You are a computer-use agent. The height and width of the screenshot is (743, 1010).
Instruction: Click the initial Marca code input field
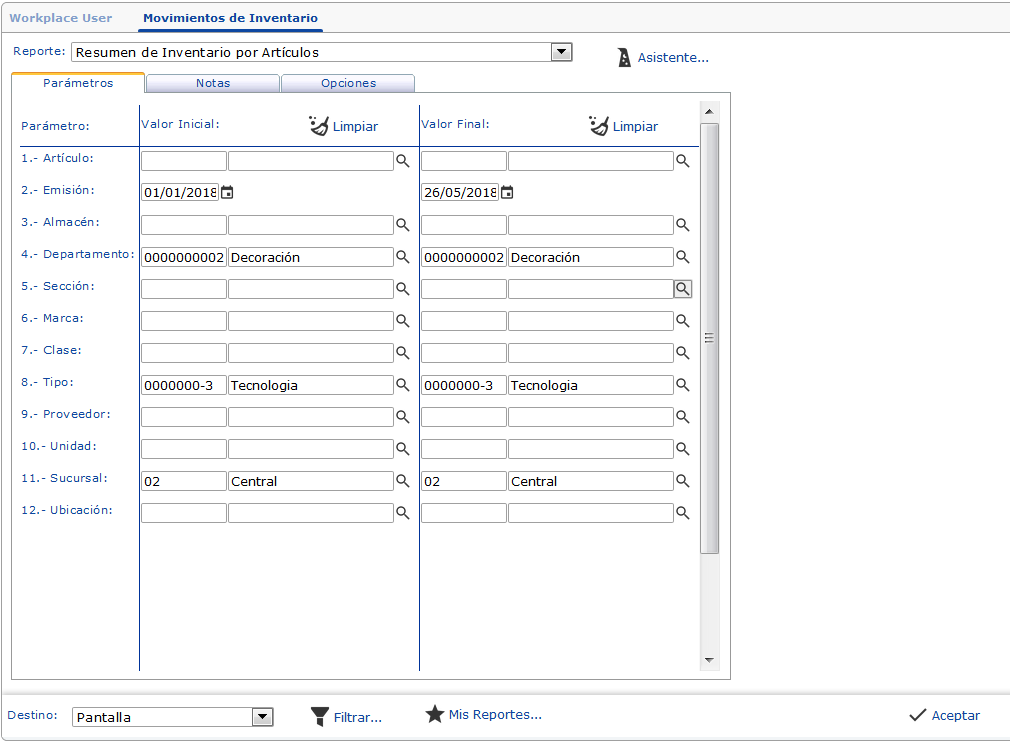pyautogui.click(x=184, y=321)
